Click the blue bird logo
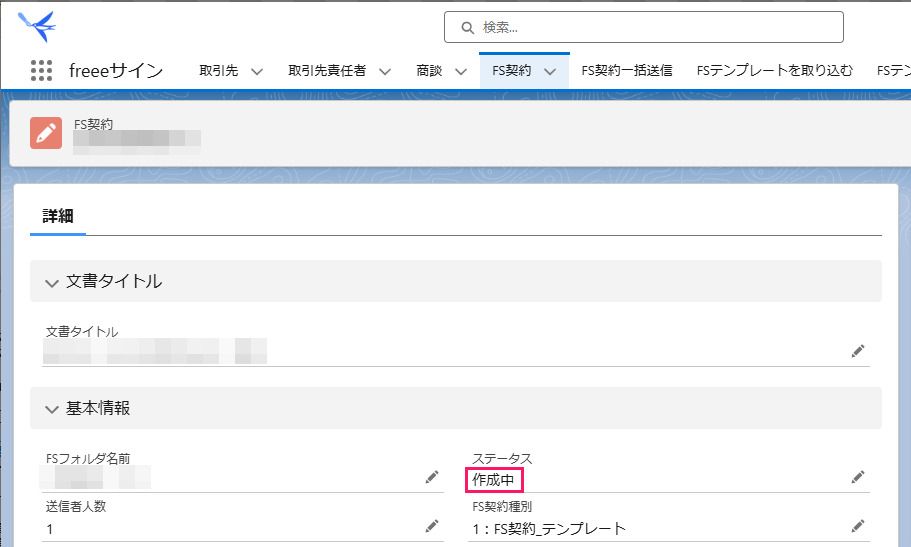 (x=37, y=27)
